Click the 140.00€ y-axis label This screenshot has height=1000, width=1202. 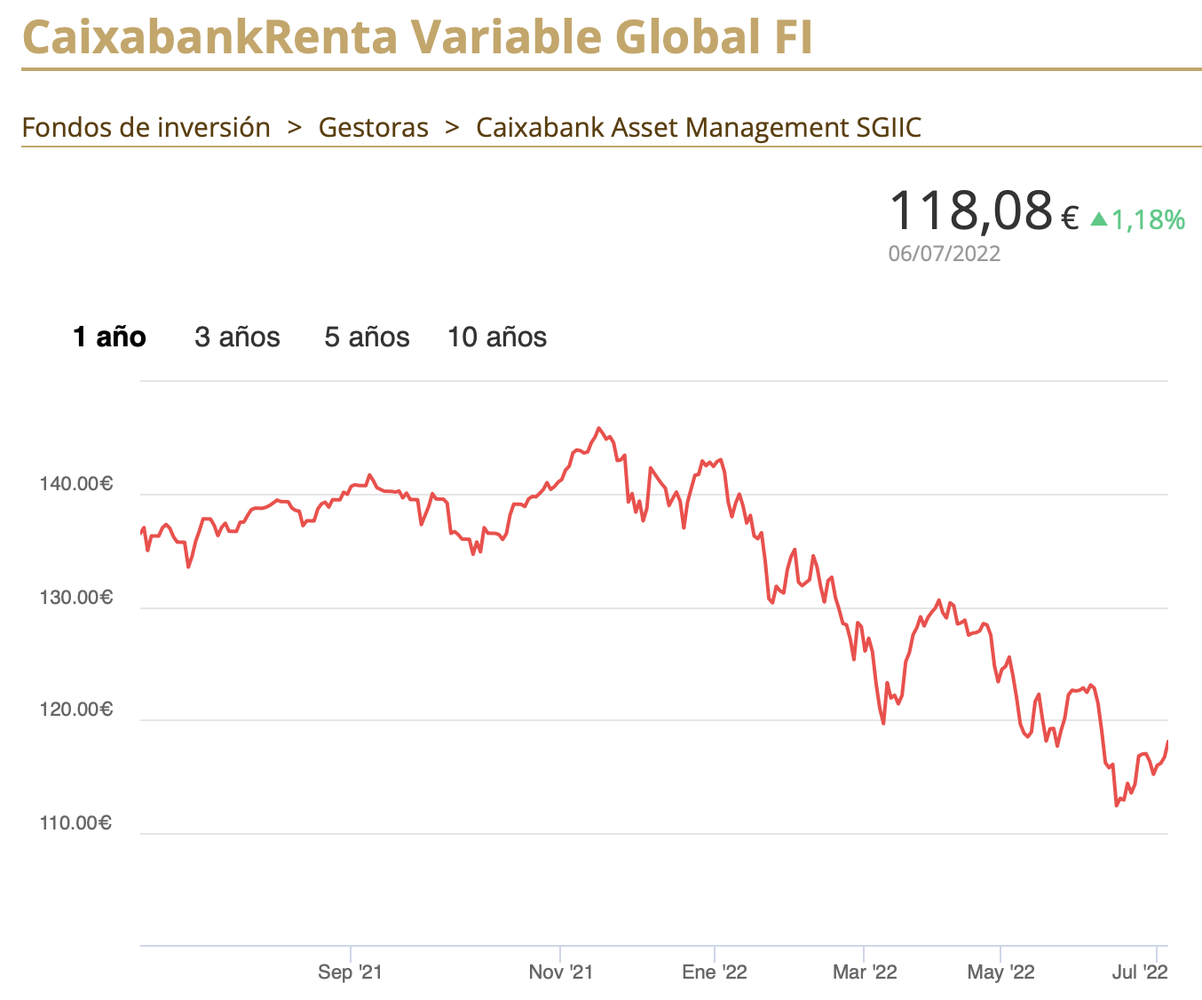click(76, 485)
